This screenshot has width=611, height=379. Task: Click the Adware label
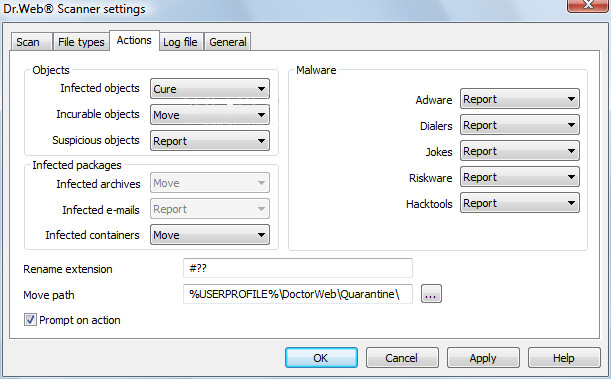click(x=434, y=100)
